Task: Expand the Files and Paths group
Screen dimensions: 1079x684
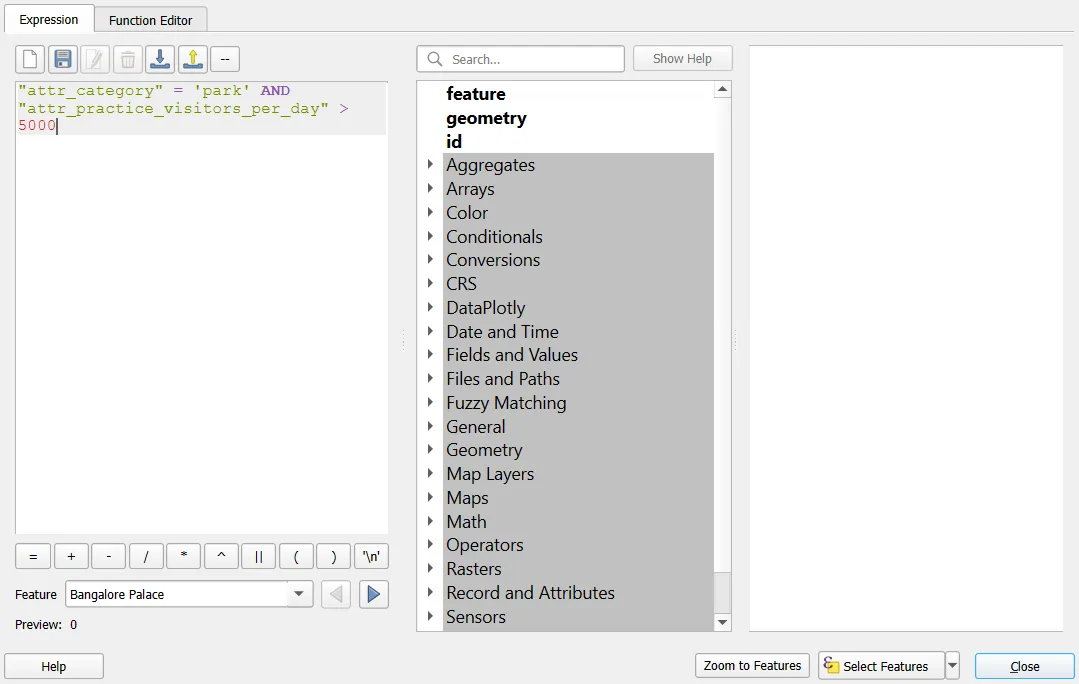Action: pos(430,378)
